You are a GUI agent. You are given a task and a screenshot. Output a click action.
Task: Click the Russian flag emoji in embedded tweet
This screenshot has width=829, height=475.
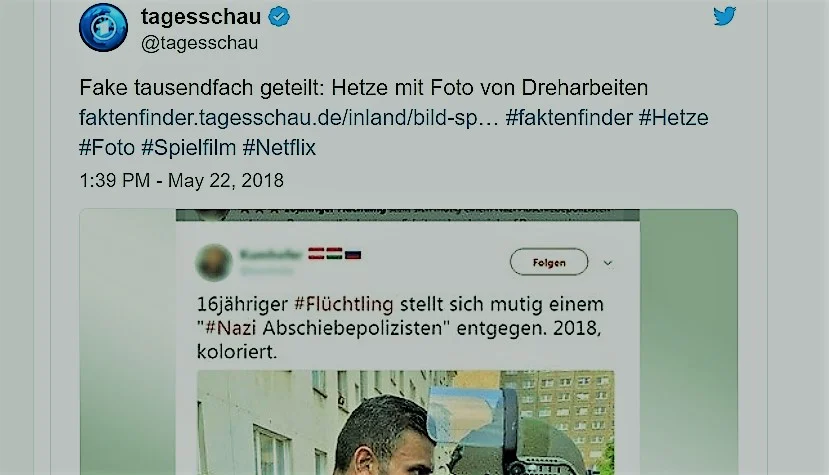pyautogui.click(x=353, y=254)
